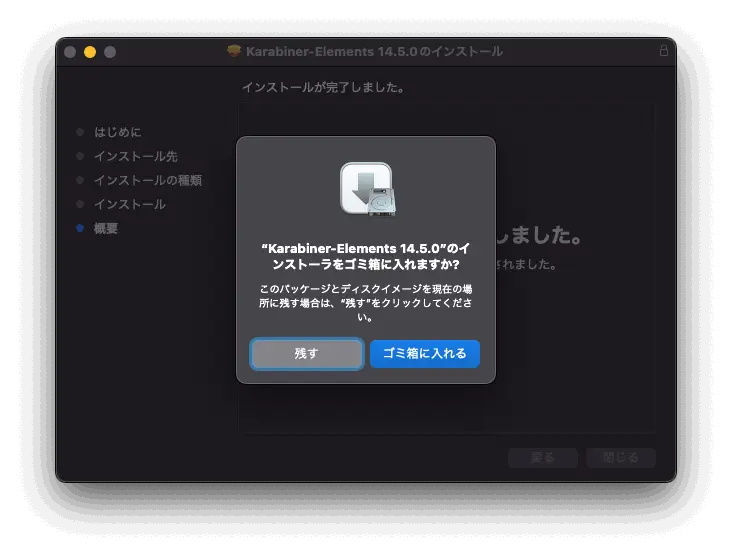Click the installer disk icon in dialog

tap(368, 189)
